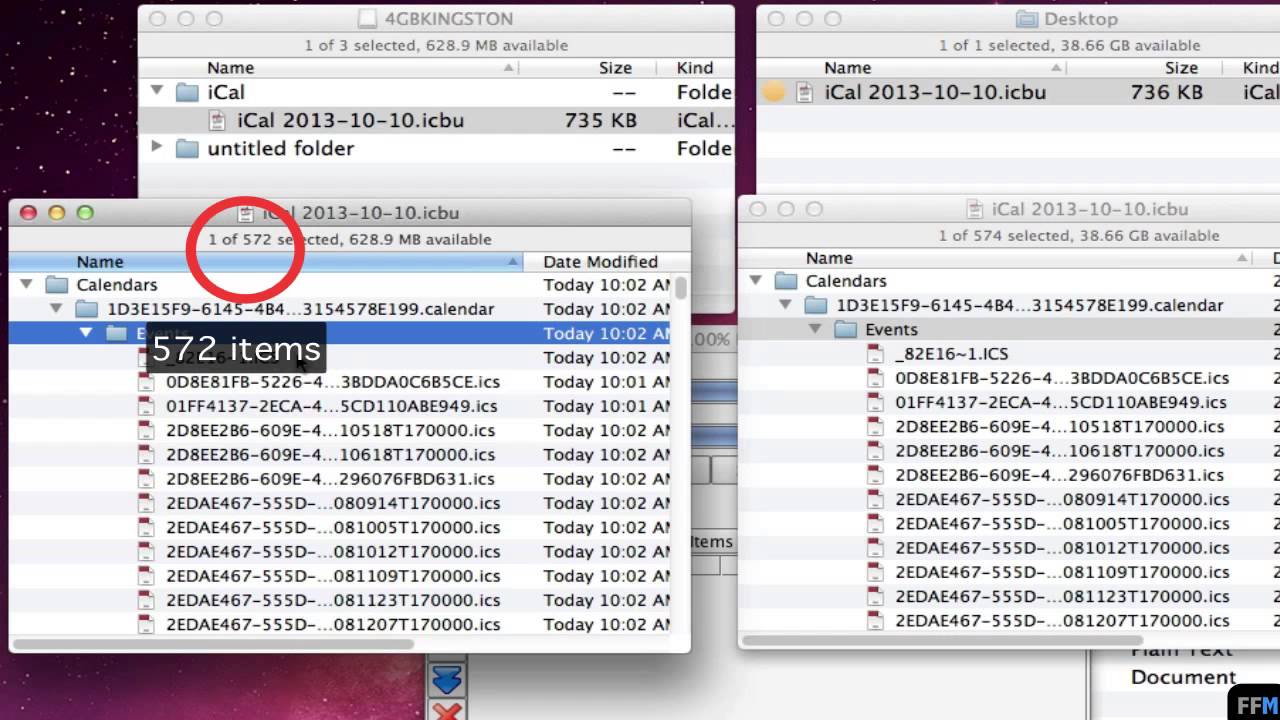Select untitled folder name in 4GBKINGSTON
Screen dimensions: 1280x720
pos(280,148)
